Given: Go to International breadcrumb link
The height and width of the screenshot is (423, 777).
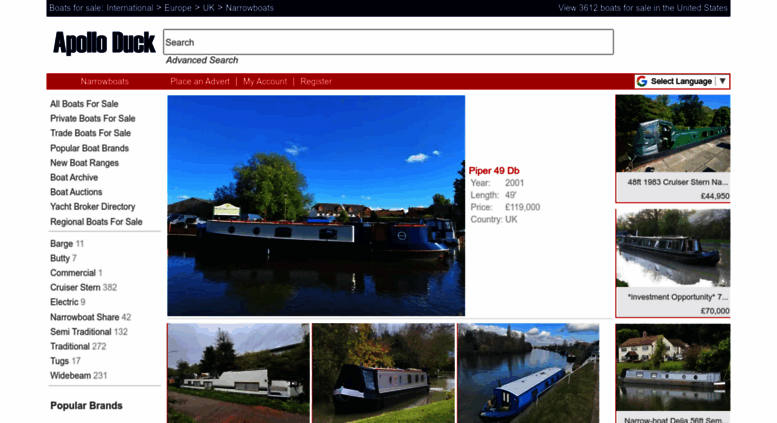Looking at the screenshot, I should tap(129, 8).
